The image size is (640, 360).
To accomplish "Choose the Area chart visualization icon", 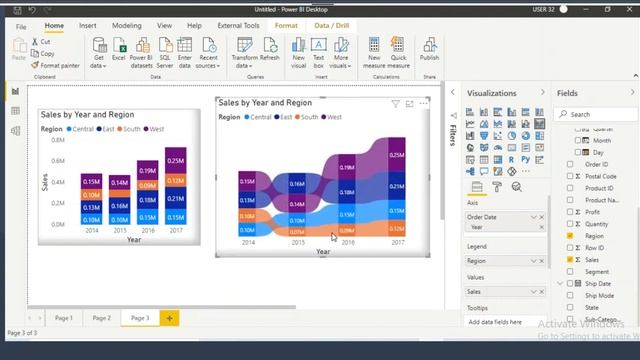I will [x=484, y=124].
